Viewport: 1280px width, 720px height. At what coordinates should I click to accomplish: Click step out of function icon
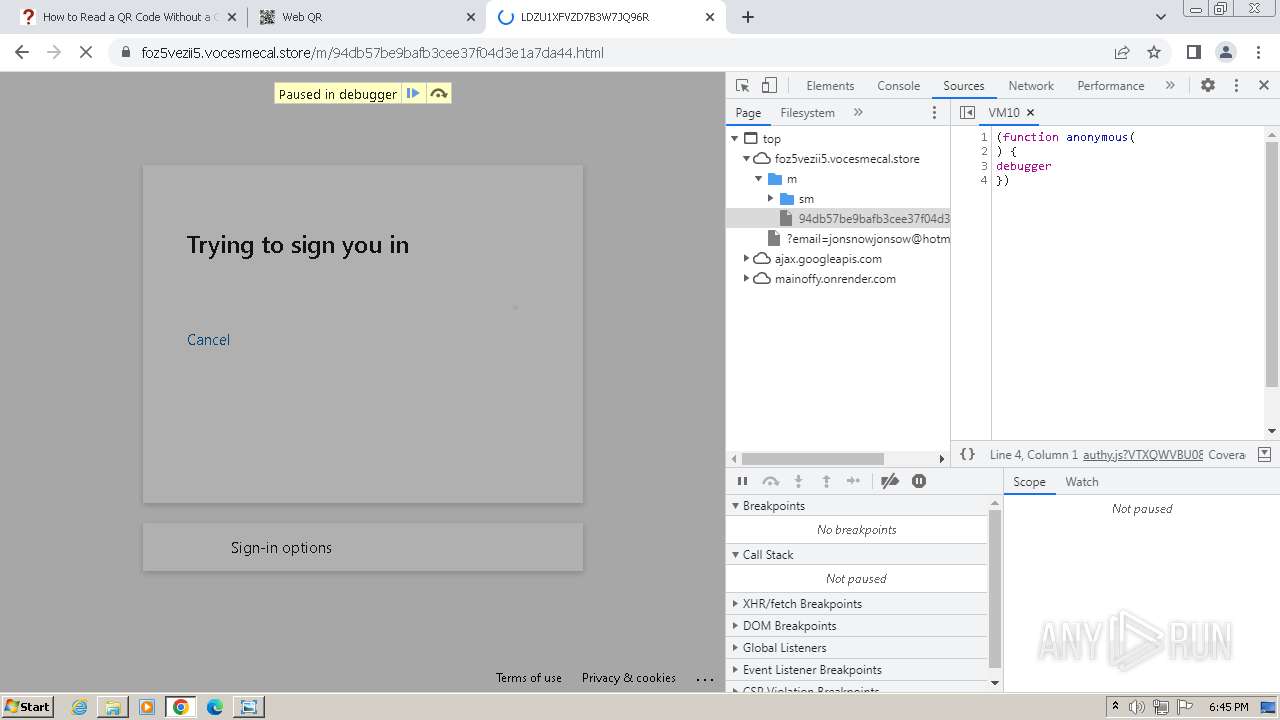tap(826, 481)
